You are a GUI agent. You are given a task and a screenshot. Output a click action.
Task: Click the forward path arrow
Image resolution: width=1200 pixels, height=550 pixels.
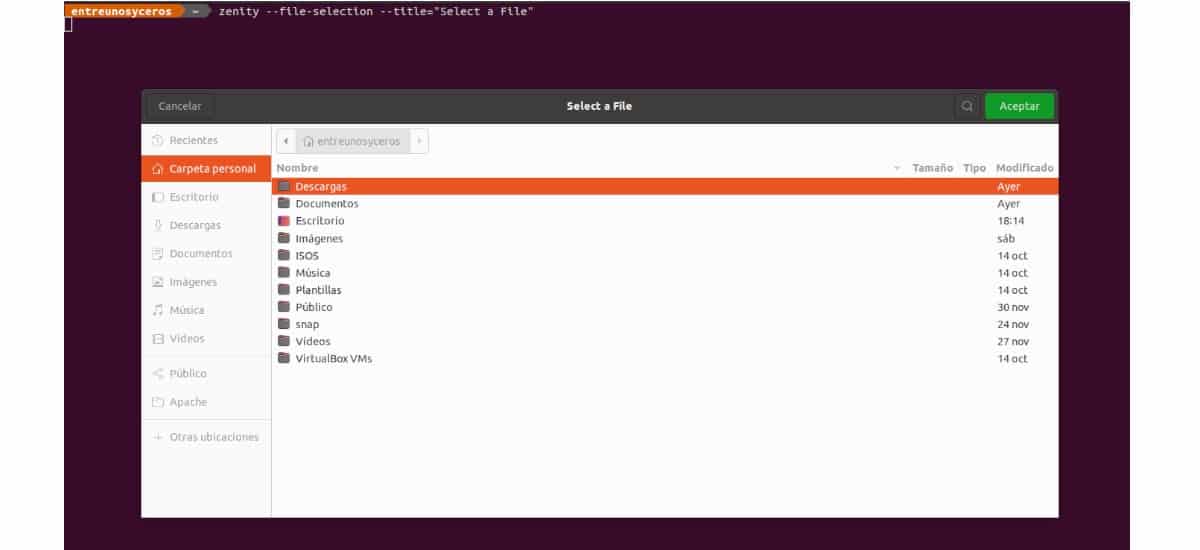[418, 141]
